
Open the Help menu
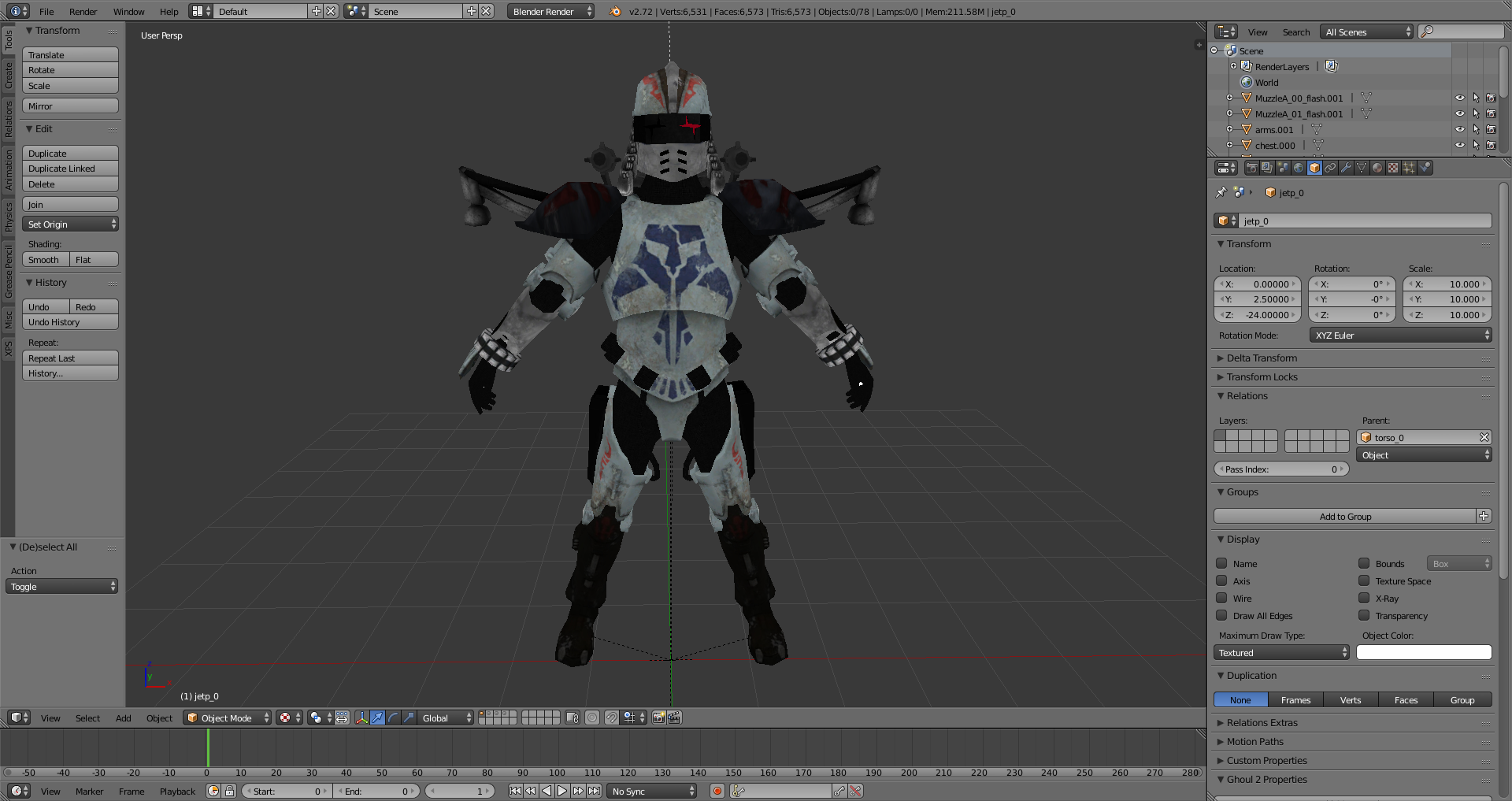point(169,12)
